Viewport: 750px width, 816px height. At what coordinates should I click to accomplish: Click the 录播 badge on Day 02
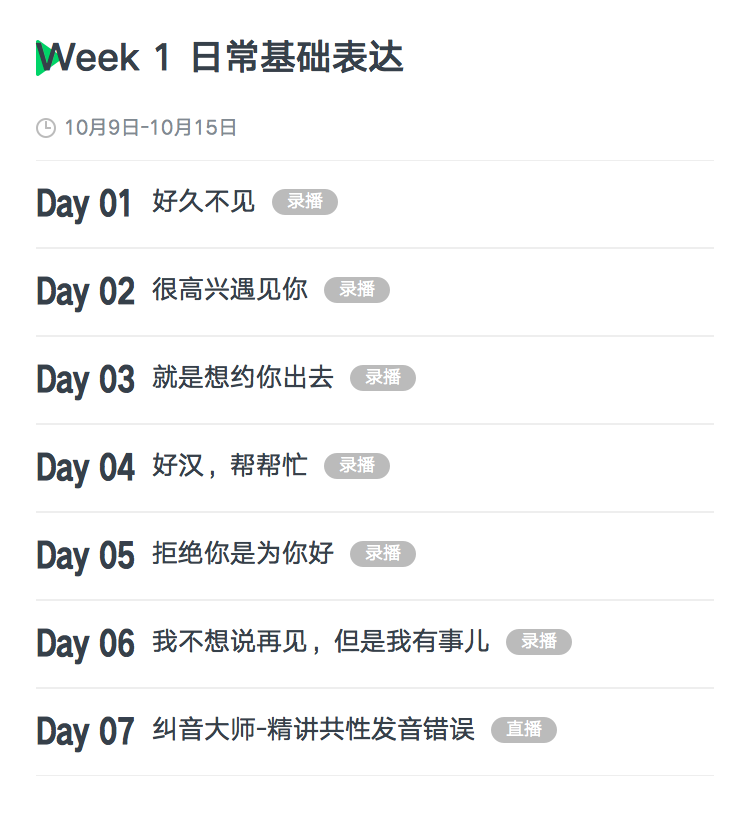tap(357, 289)
